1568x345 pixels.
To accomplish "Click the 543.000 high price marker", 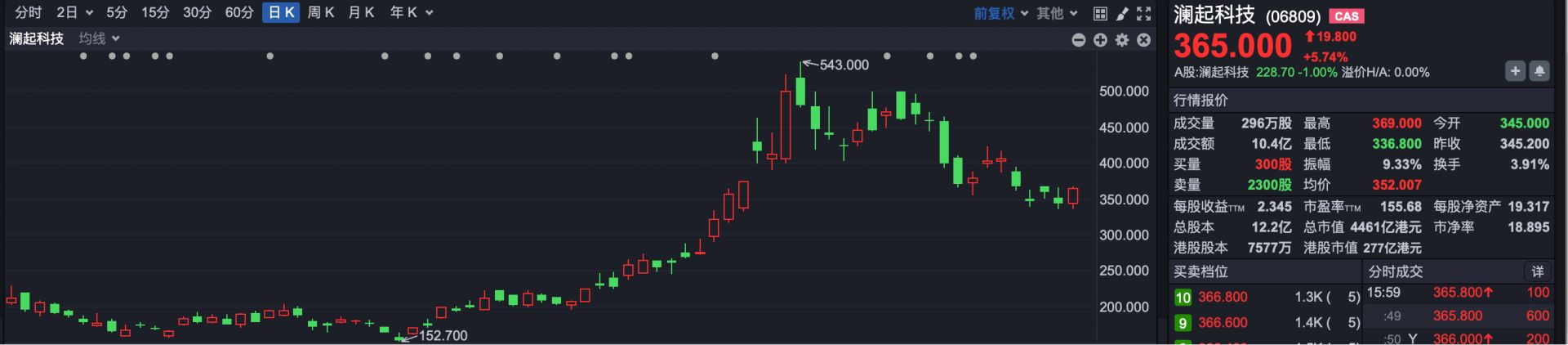I will pyautogui.click(x=844, y=65).
